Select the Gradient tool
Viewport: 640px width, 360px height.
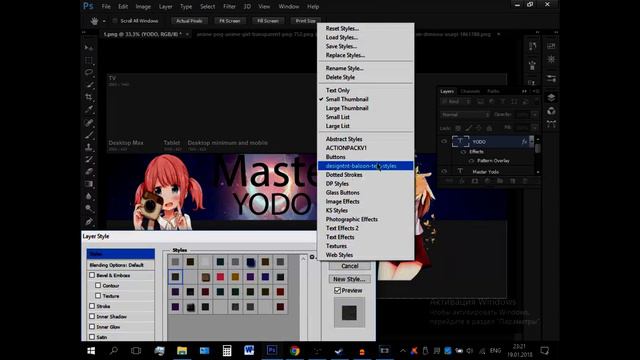click(x=89, y=184)
